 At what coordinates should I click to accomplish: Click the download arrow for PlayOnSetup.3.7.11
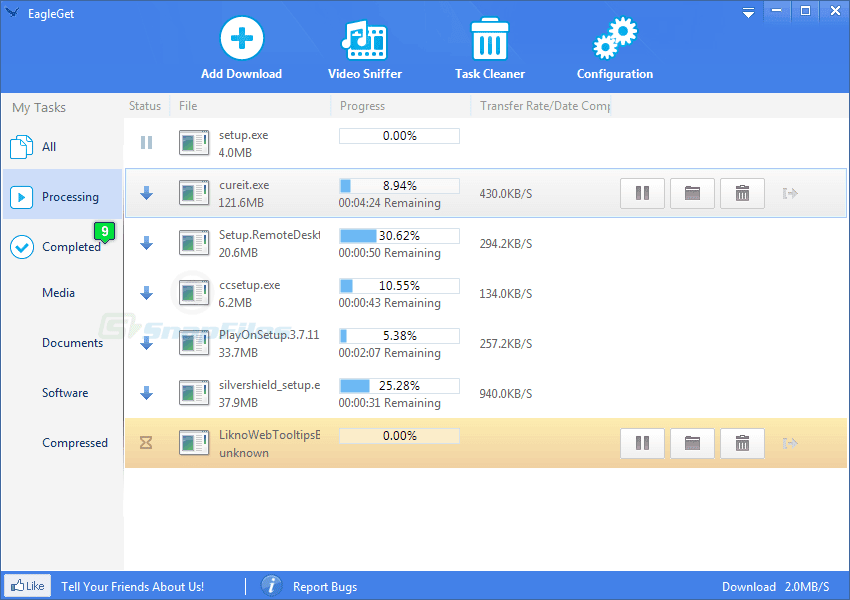(x=146, y=343)
